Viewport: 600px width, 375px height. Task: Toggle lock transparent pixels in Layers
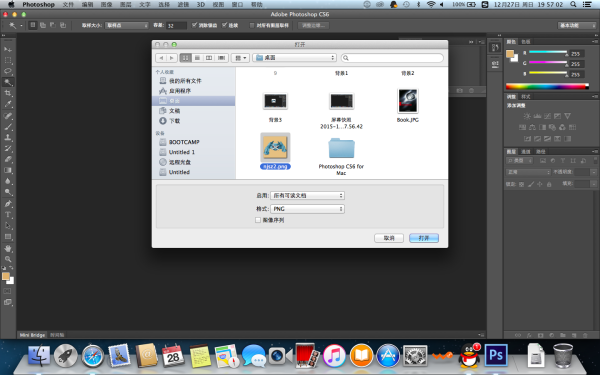(522, 184)
